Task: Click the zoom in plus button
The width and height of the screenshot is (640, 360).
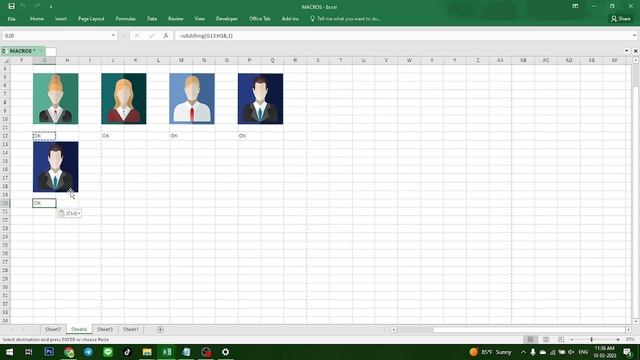Action: pos(618,340)
